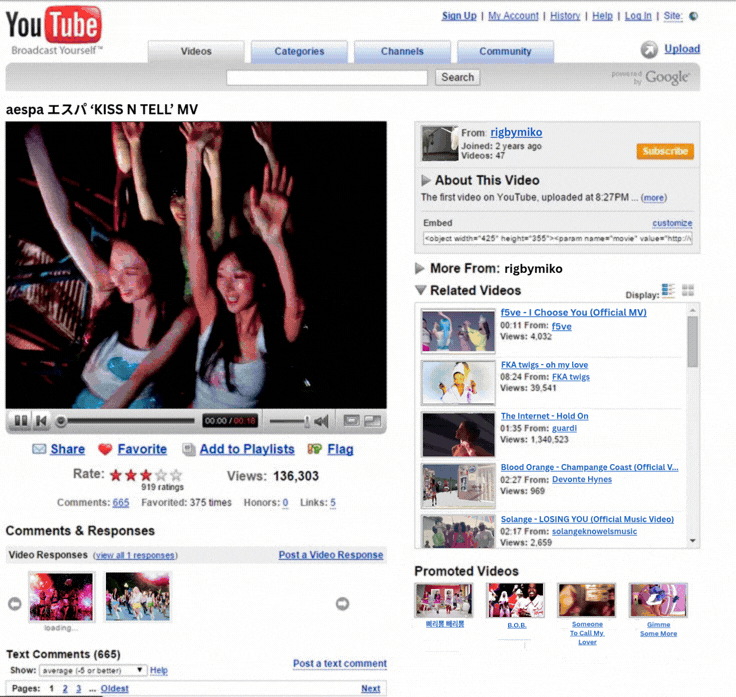Open the comment Show filter dropdown
736x697 pixels.
[x=93, y=670]
